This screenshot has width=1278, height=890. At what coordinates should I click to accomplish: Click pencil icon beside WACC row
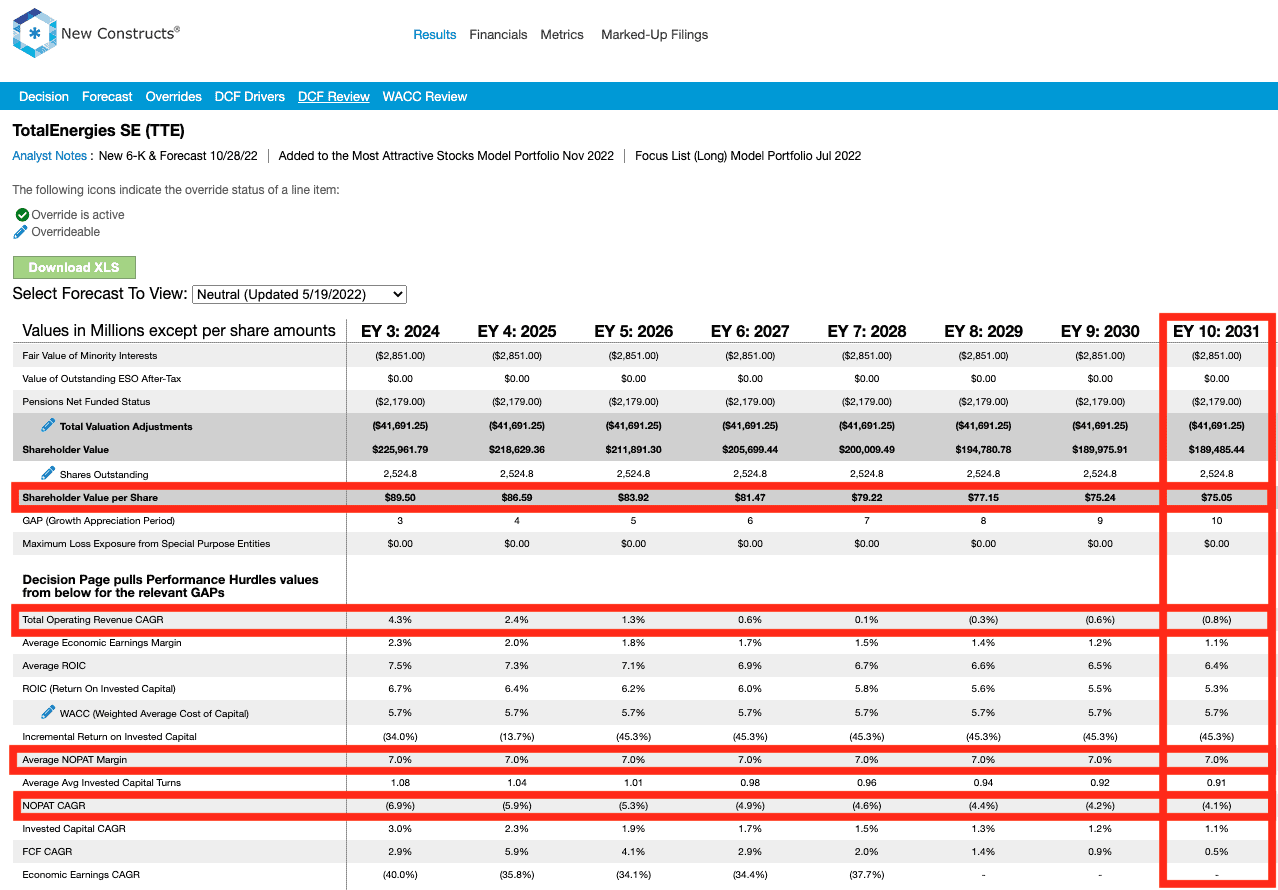tap(48, 712)
